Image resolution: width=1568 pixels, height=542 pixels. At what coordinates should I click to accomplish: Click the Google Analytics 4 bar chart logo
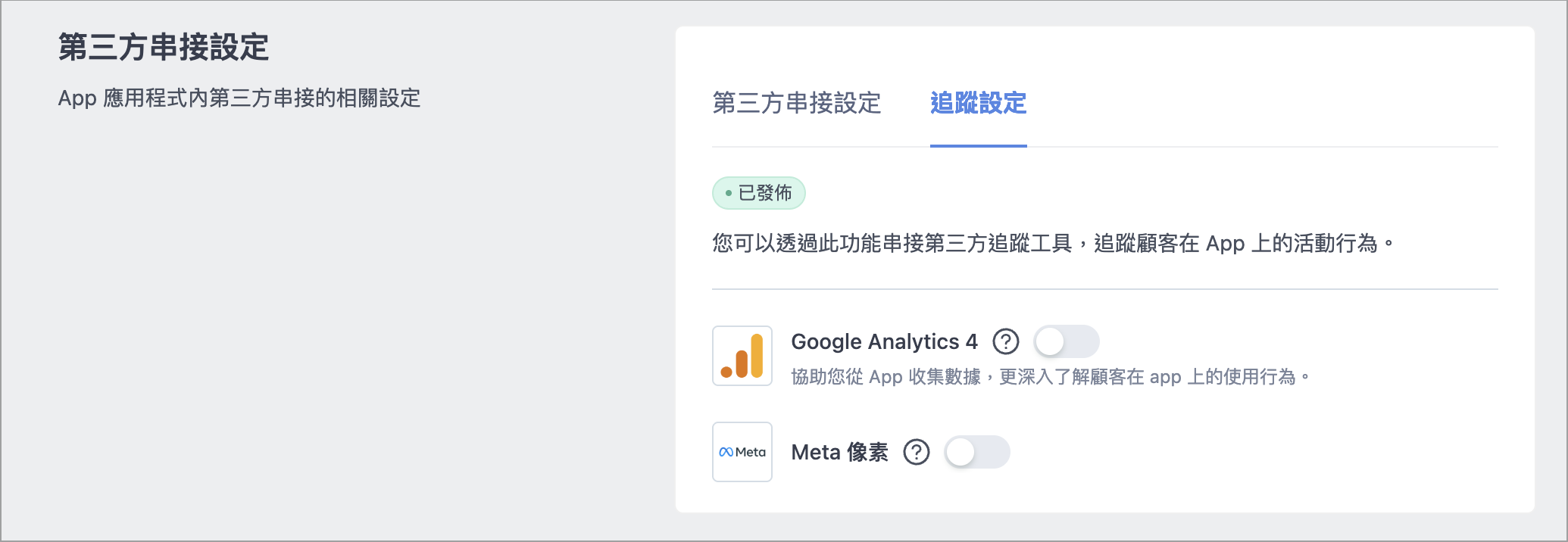pos(742,356)
